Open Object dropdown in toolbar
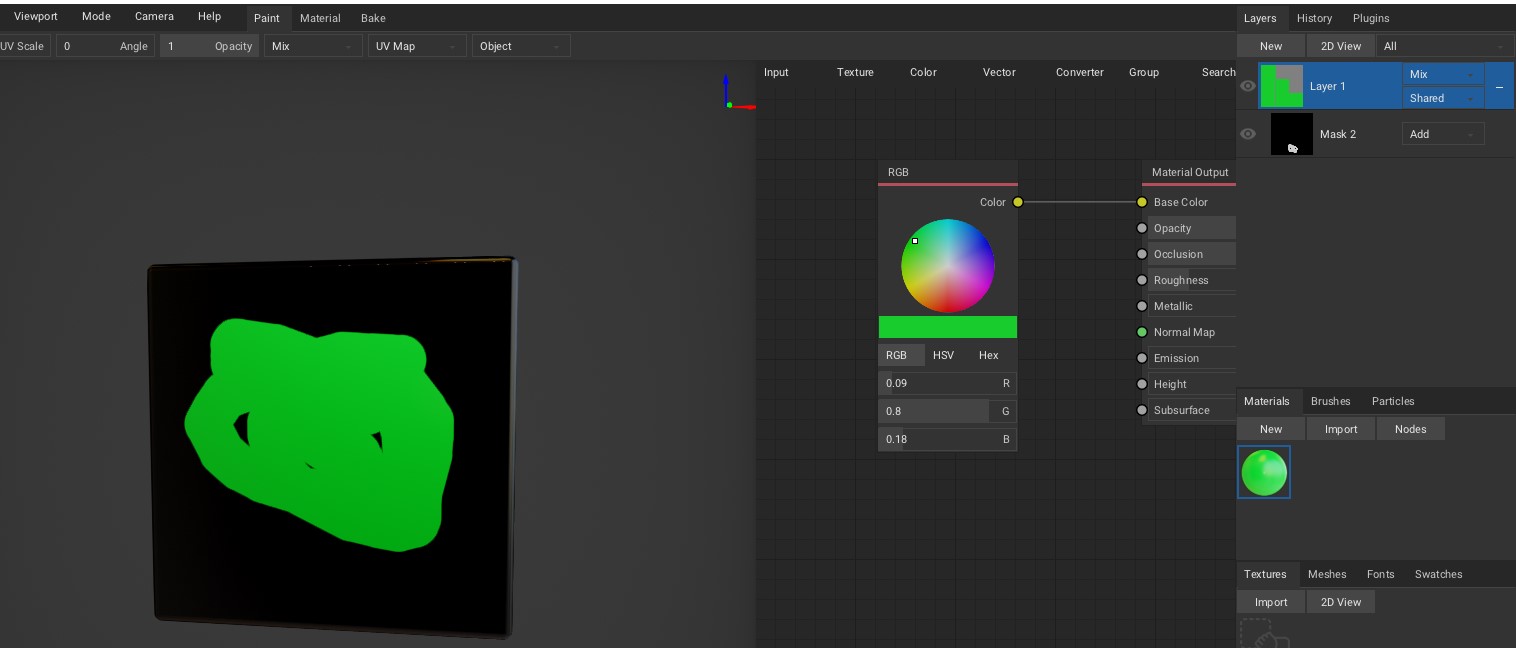 (x=521, y=46)
